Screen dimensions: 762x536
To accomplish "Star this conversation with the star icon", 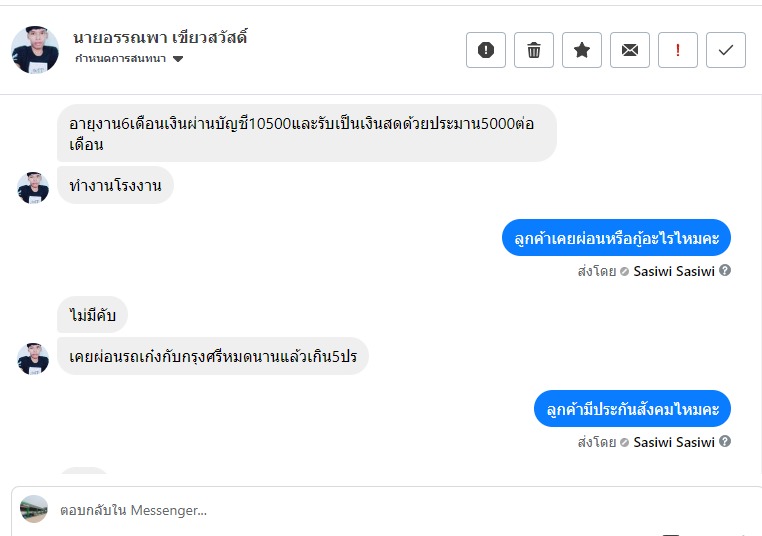I will [582, 50].
